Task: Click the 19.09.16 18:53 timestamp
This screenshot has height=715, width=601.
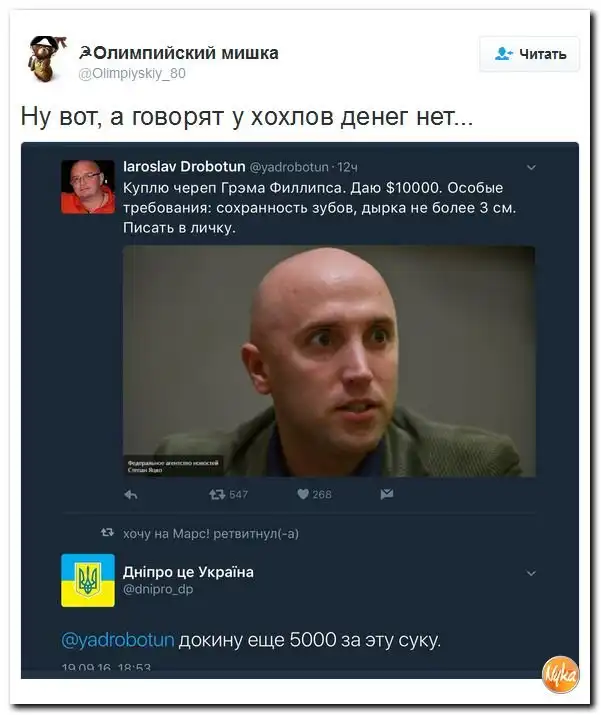Action: (x=106, y=668)
